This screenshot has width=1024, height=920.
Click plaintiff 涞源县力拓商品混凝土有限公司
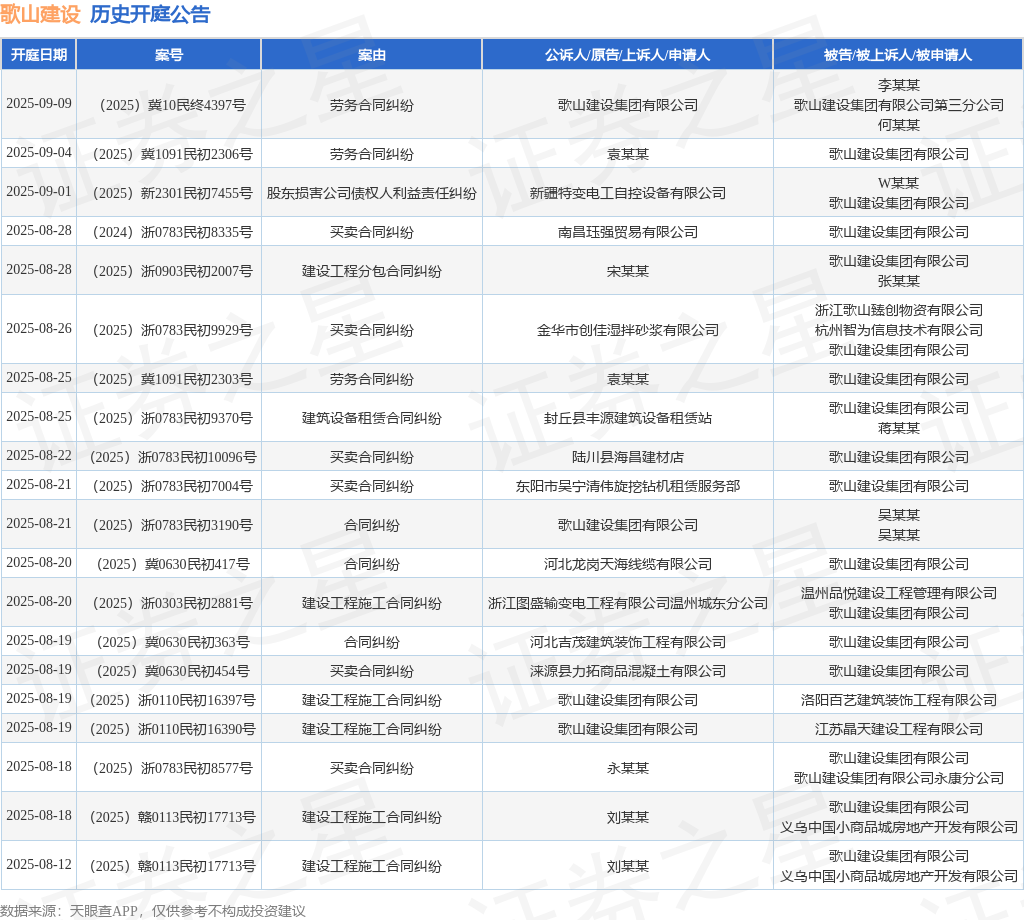click(628, 671)
